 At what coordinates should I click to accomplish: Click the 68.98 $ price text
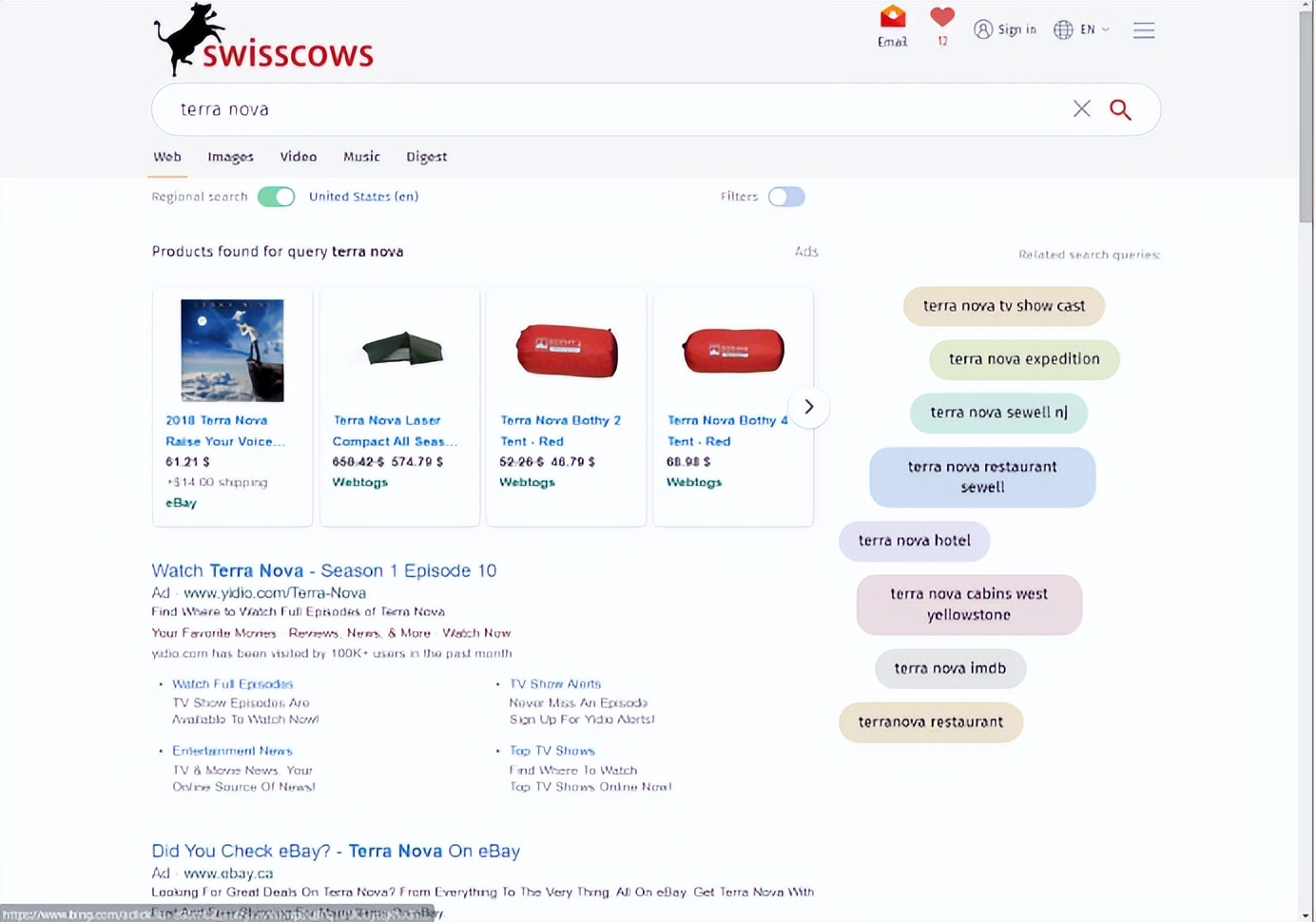688,462
